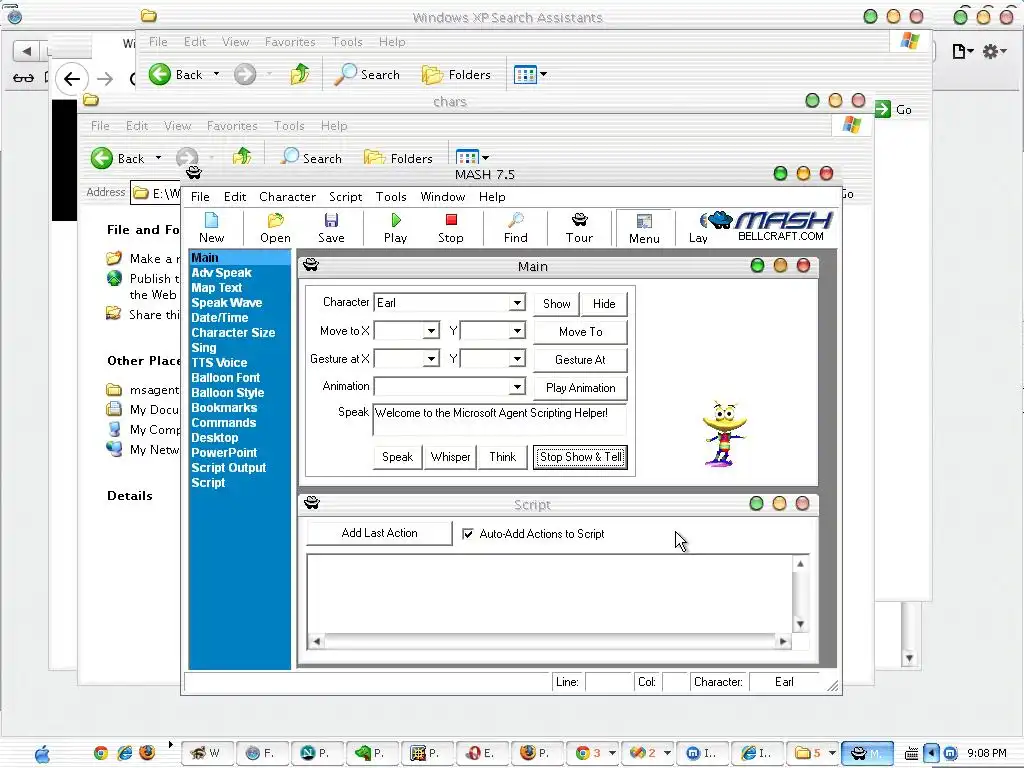Screen dimensions: 1024x768
Task: Open Folders in Search Assistants window
Action: tap(456, 74)
